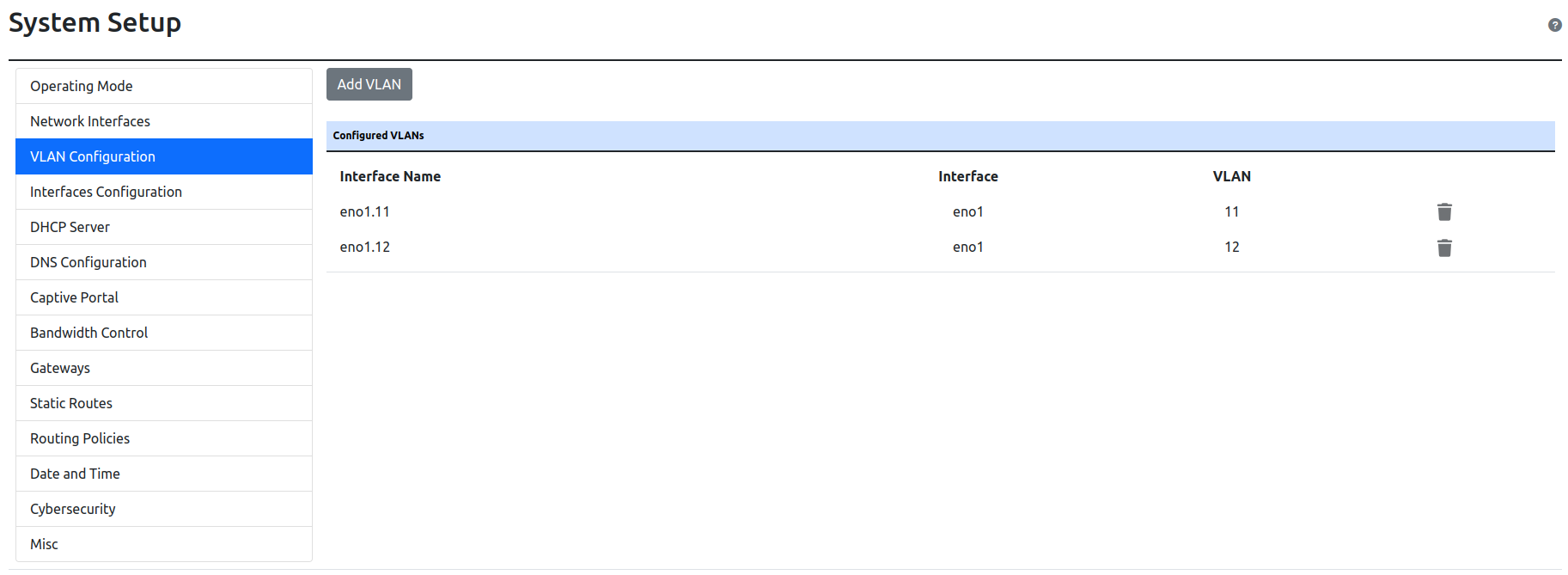Open the Misc sidebar item
The height and width of the screenshot is (575, 1568).
pos(44,544)
